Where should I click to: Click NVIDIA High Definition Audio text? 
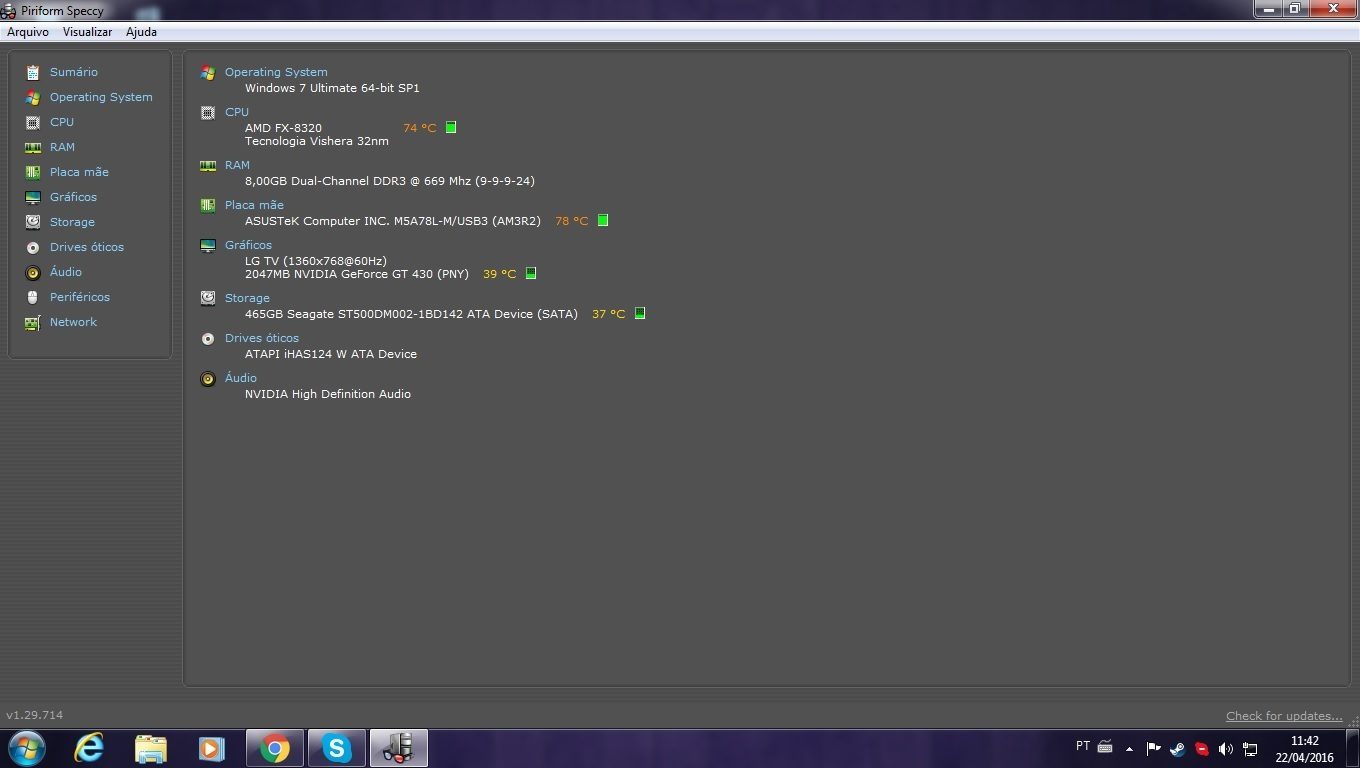click(328, 394)
